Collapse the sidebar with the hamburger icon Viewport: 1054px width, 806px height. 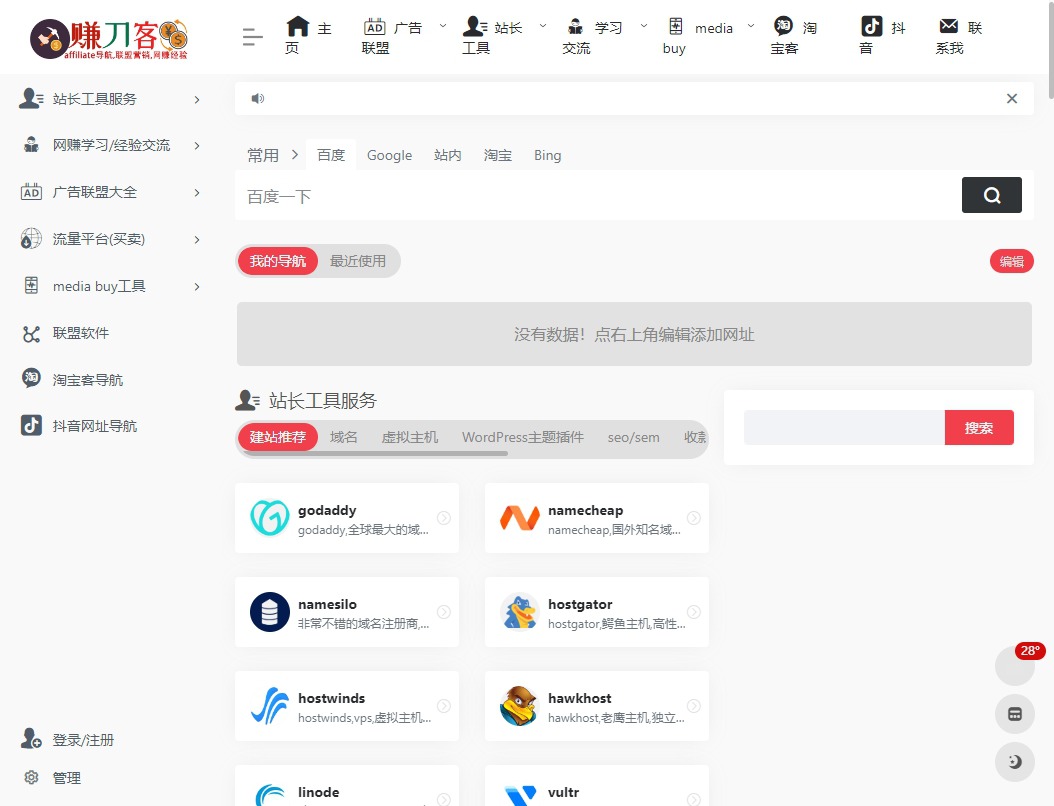pyautogui.click(x=252, y=37)
